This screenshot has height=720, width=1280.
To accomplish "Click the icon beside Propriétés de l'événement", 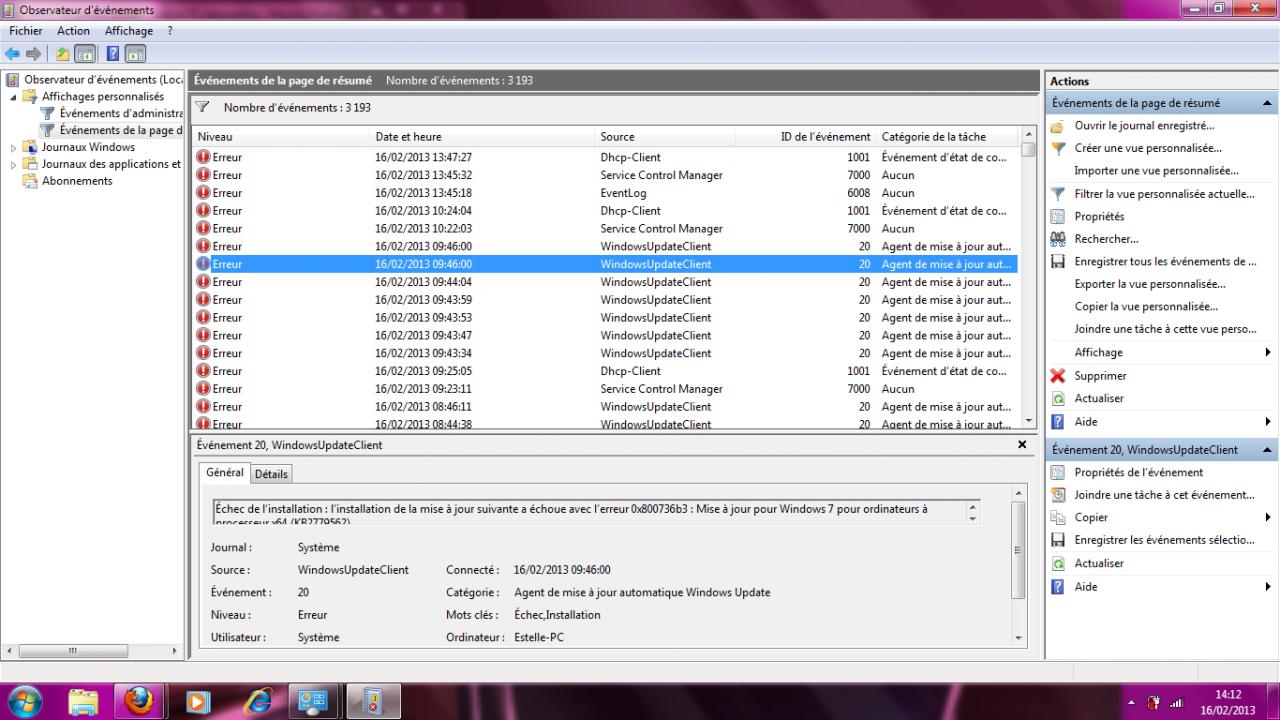I will pyautogui.click(x=1057, y=472).
